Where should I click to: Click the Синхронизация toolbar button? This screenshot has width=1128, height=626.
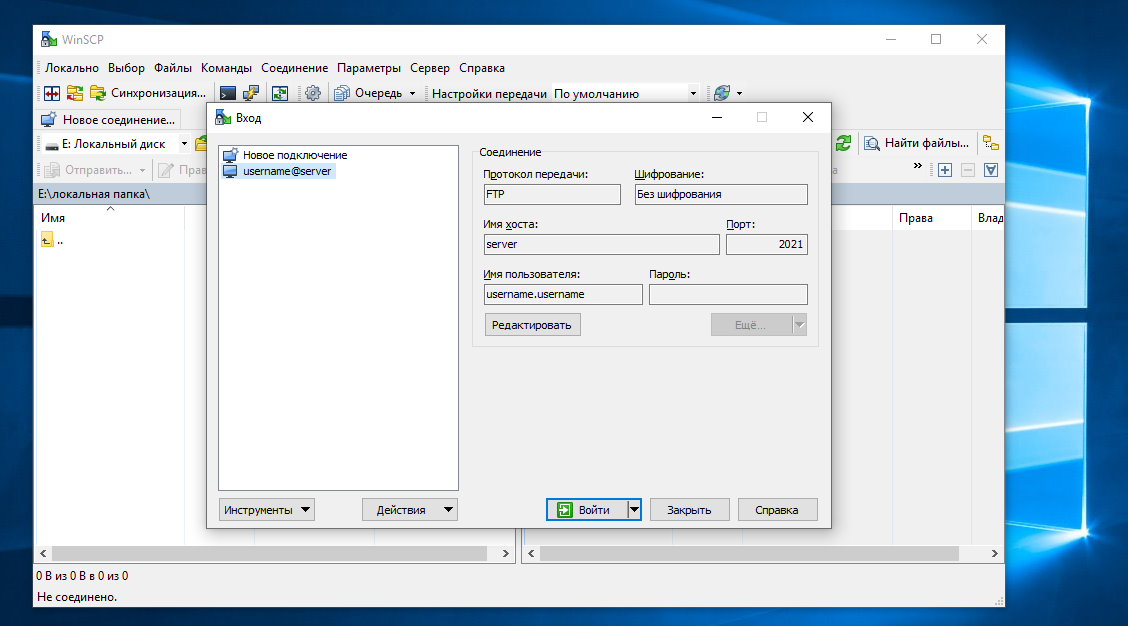tap(148, 94)
